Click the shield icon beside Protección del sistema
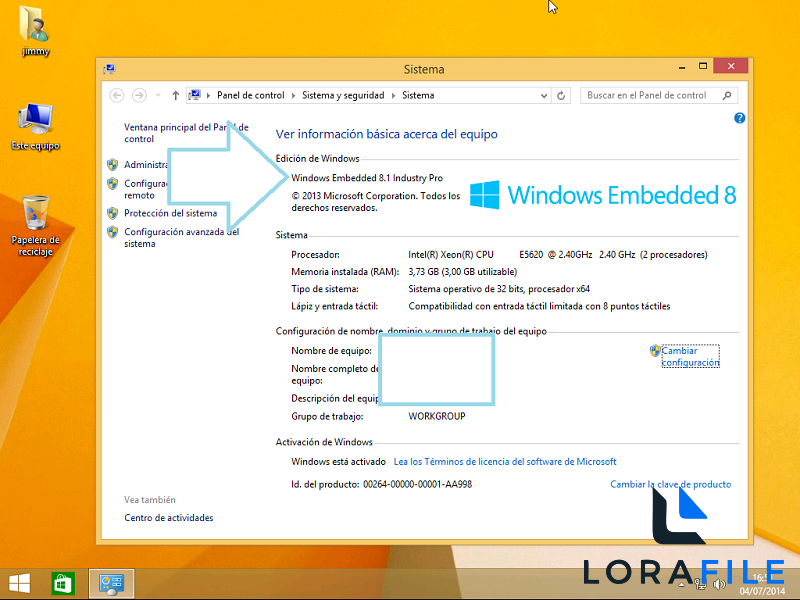Viewport: 800px width, 600px height. [113, 213]
